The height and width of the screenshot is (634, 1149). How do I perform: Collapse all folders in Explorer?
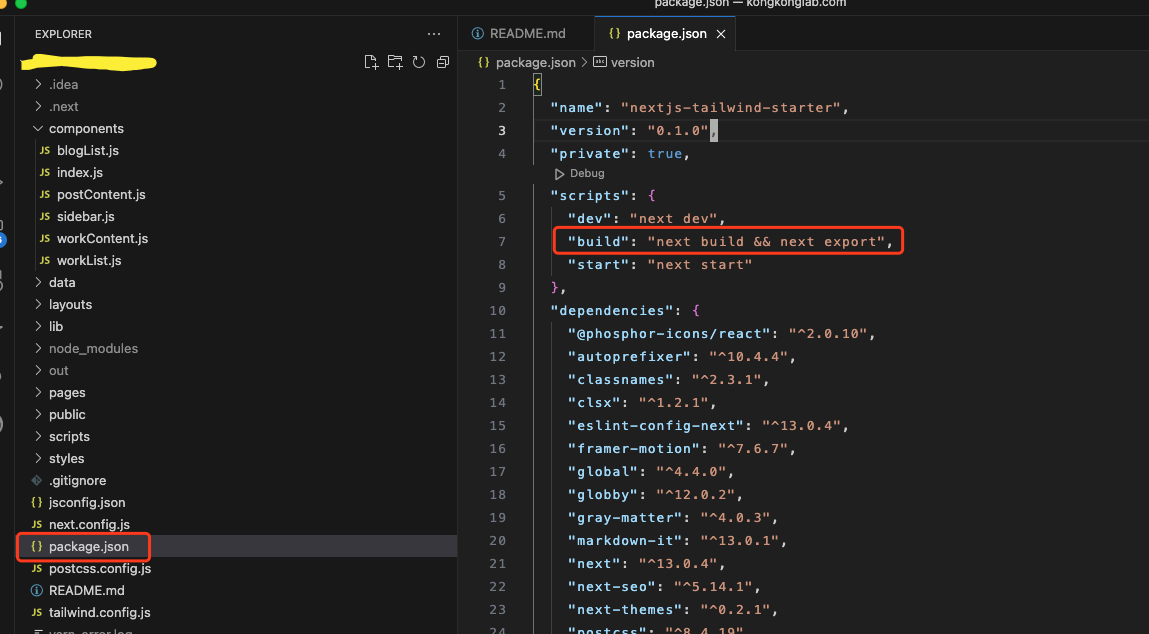442,62
